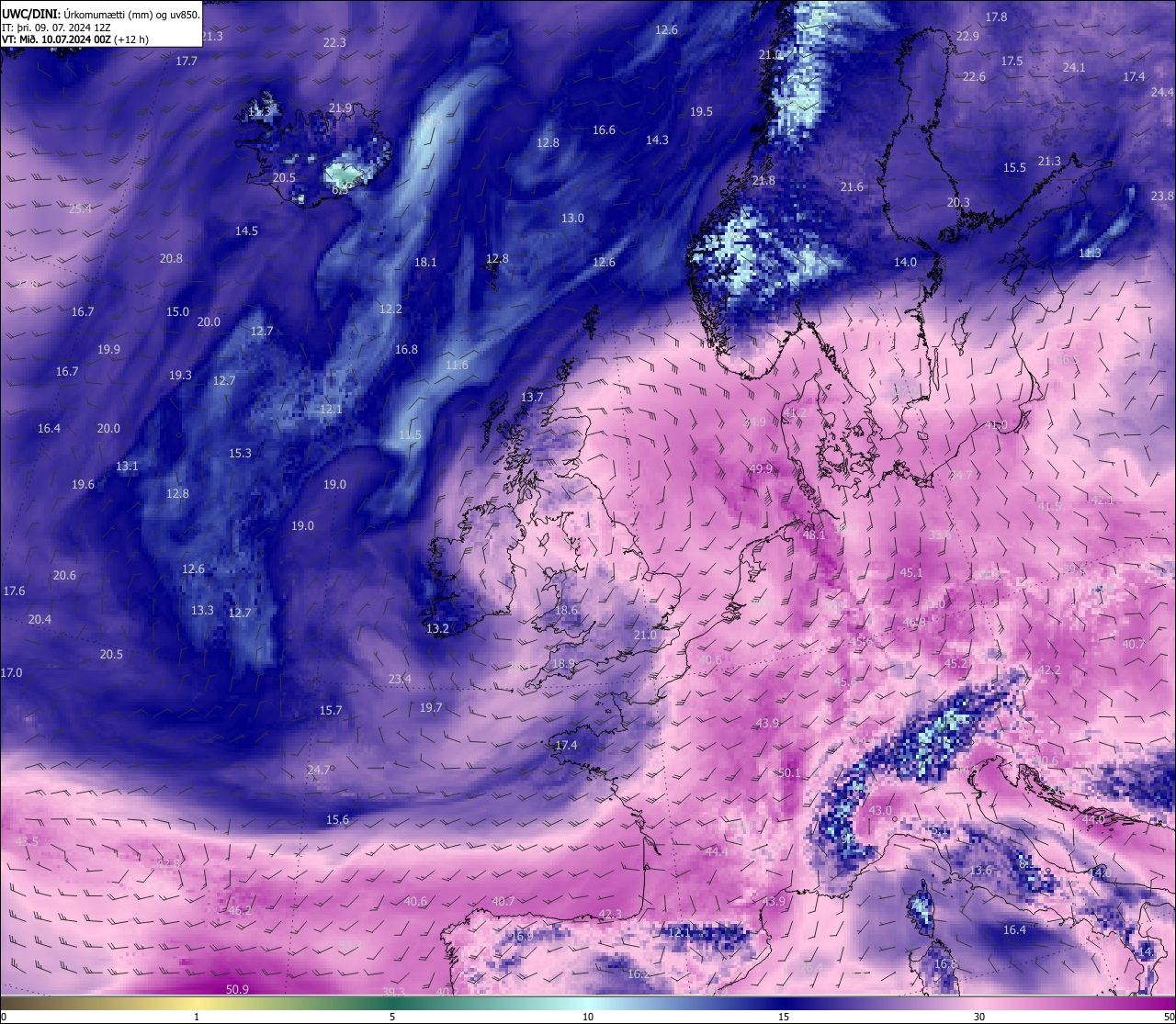Viewport: 1176px width, 1024px height.
Task: Click the value 19.9 on the map
Action: tap(108, 349)
